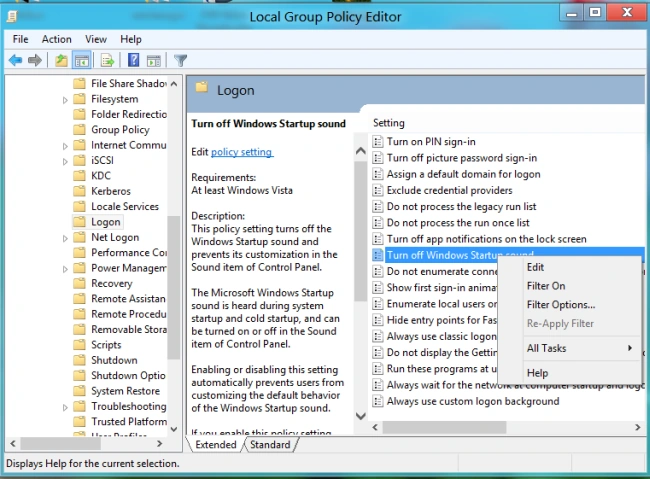Choose Filter Options from the context menu

click(569, 304)
